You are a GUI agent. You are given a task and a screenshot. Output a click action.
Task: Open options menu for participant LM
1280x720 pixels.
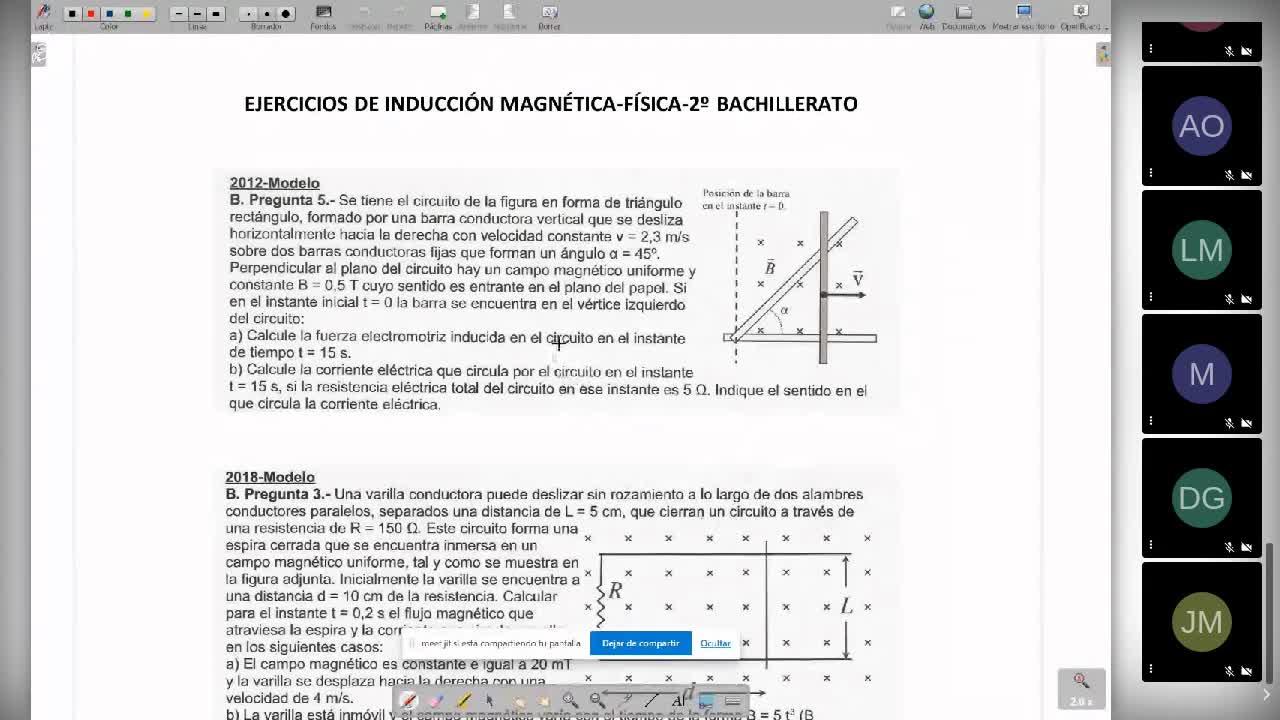coord(1151,297)
